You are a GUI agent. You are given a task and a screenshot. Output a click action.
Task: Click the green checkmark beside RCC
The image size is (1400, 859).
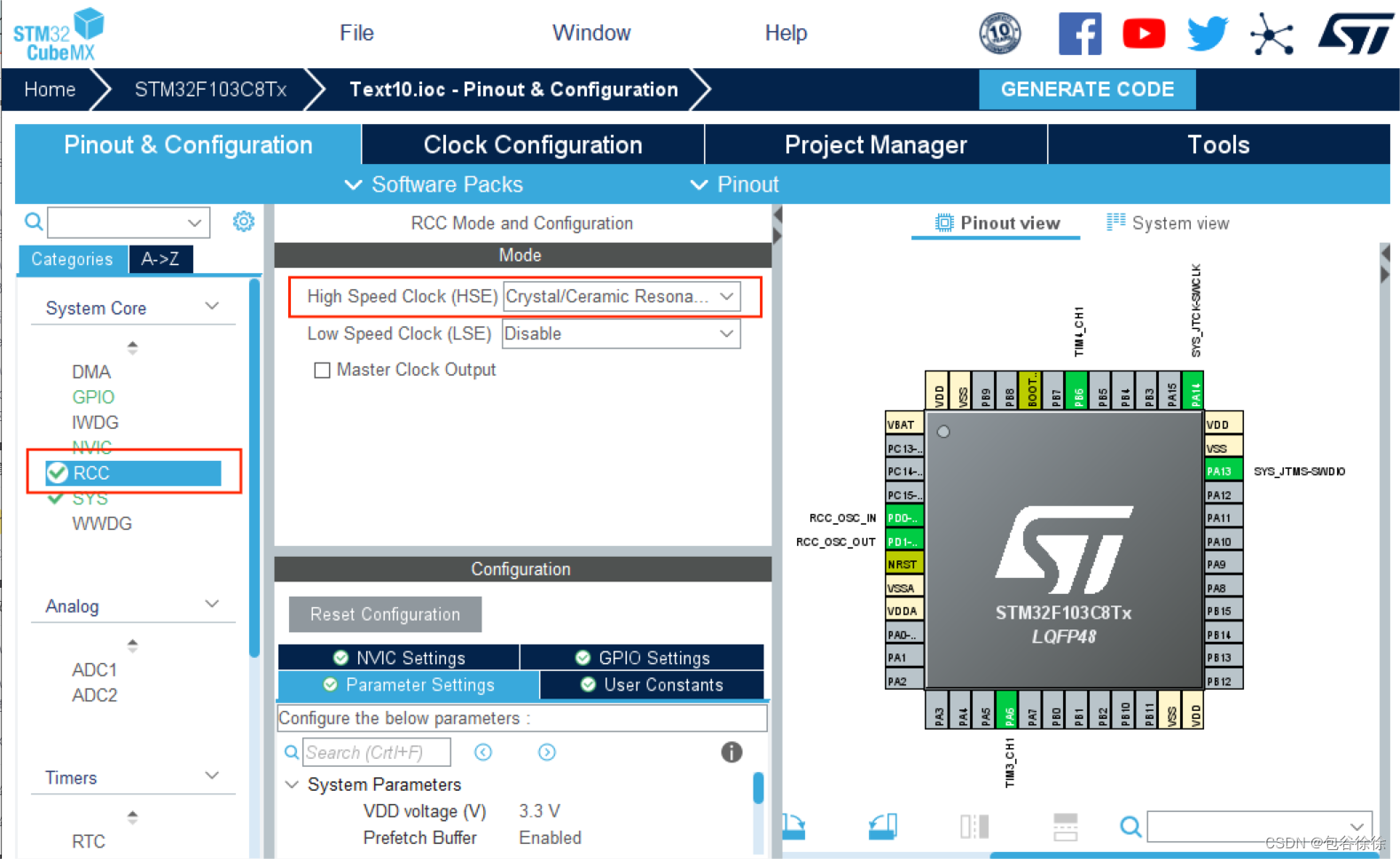[58, 472]
